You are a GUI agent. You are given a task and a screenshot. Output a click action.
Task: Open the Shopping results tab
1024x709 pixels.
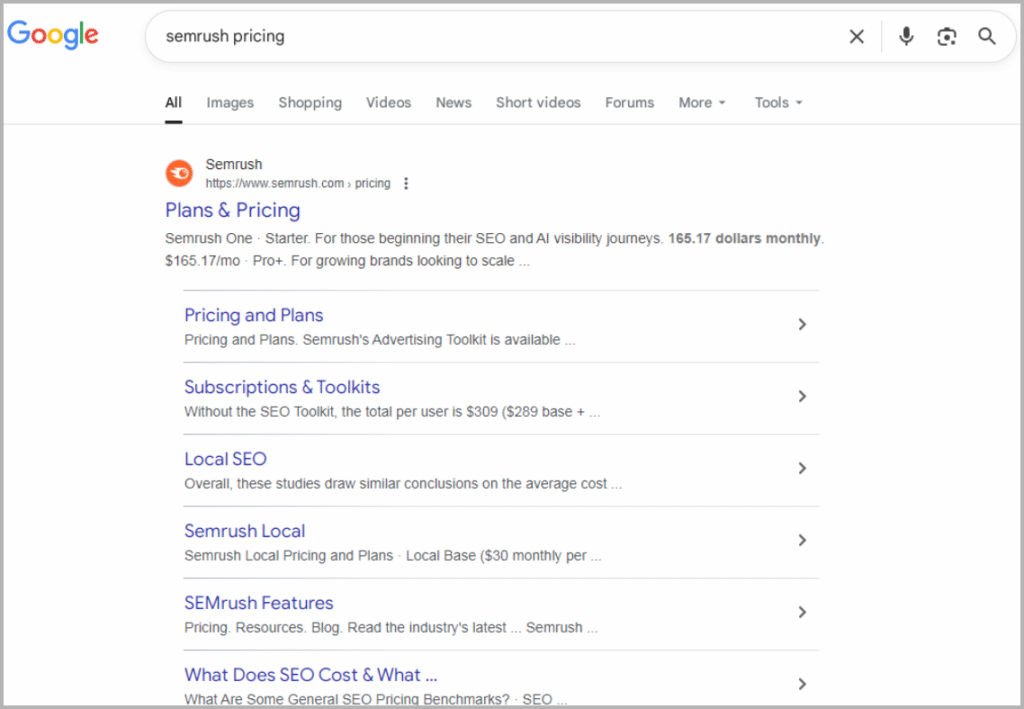(310, 102)
